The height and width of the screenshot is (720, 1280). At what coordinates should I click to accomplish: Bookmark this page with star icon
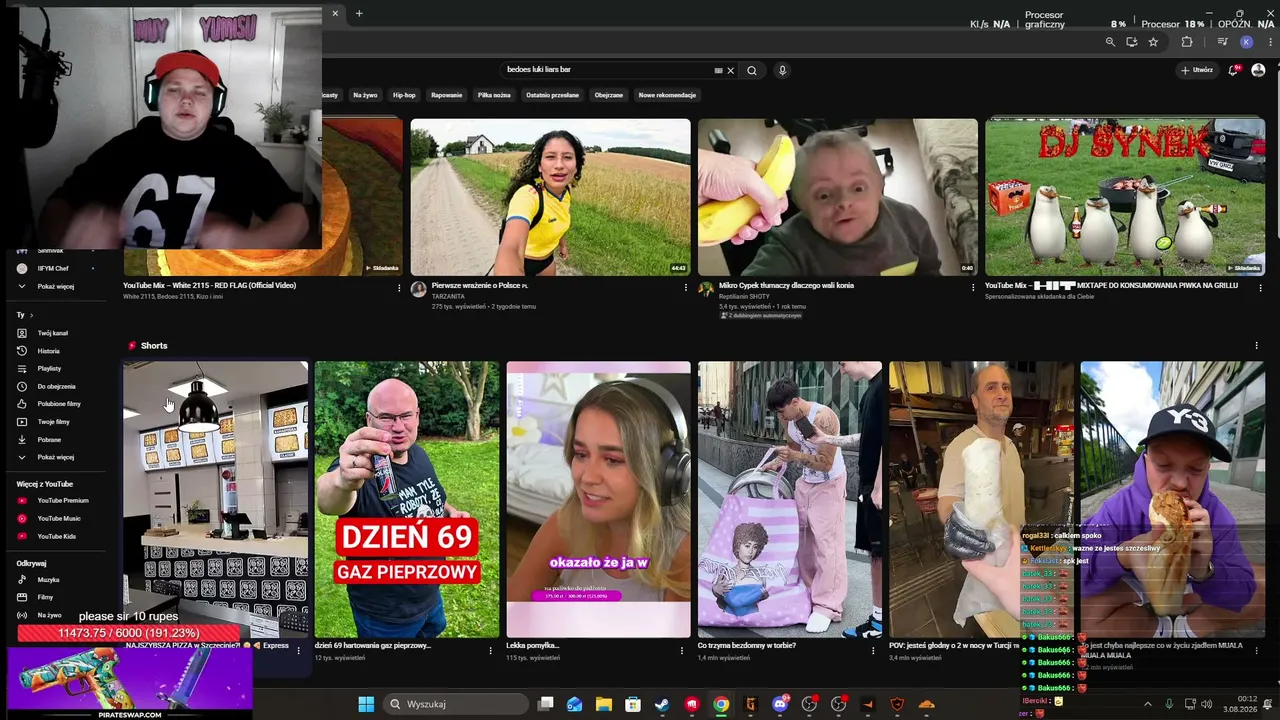[1153, 42]
